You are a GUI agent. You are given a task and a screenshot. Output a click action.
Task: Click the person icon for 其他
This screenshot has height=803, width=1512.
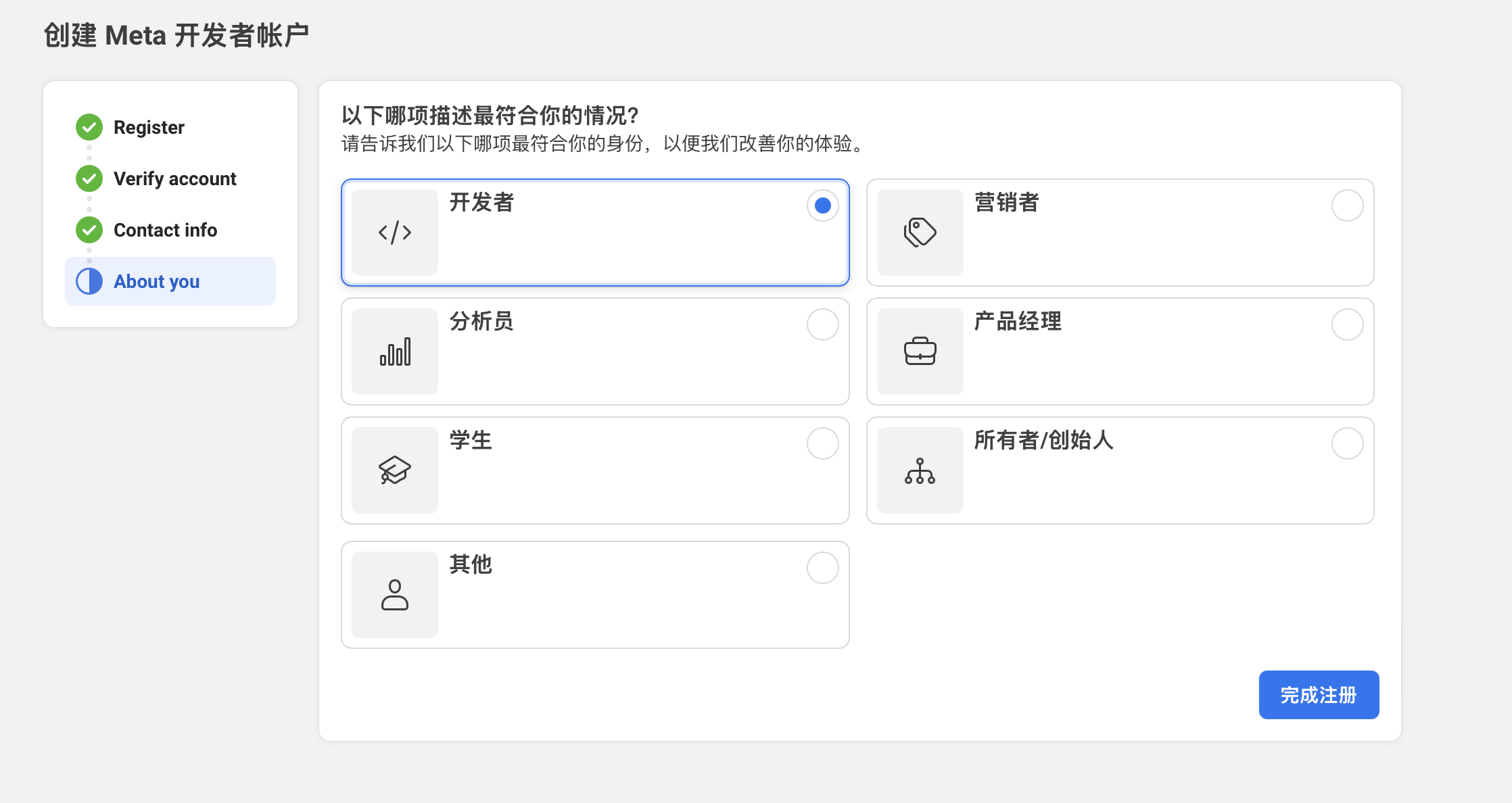point(395,595)
